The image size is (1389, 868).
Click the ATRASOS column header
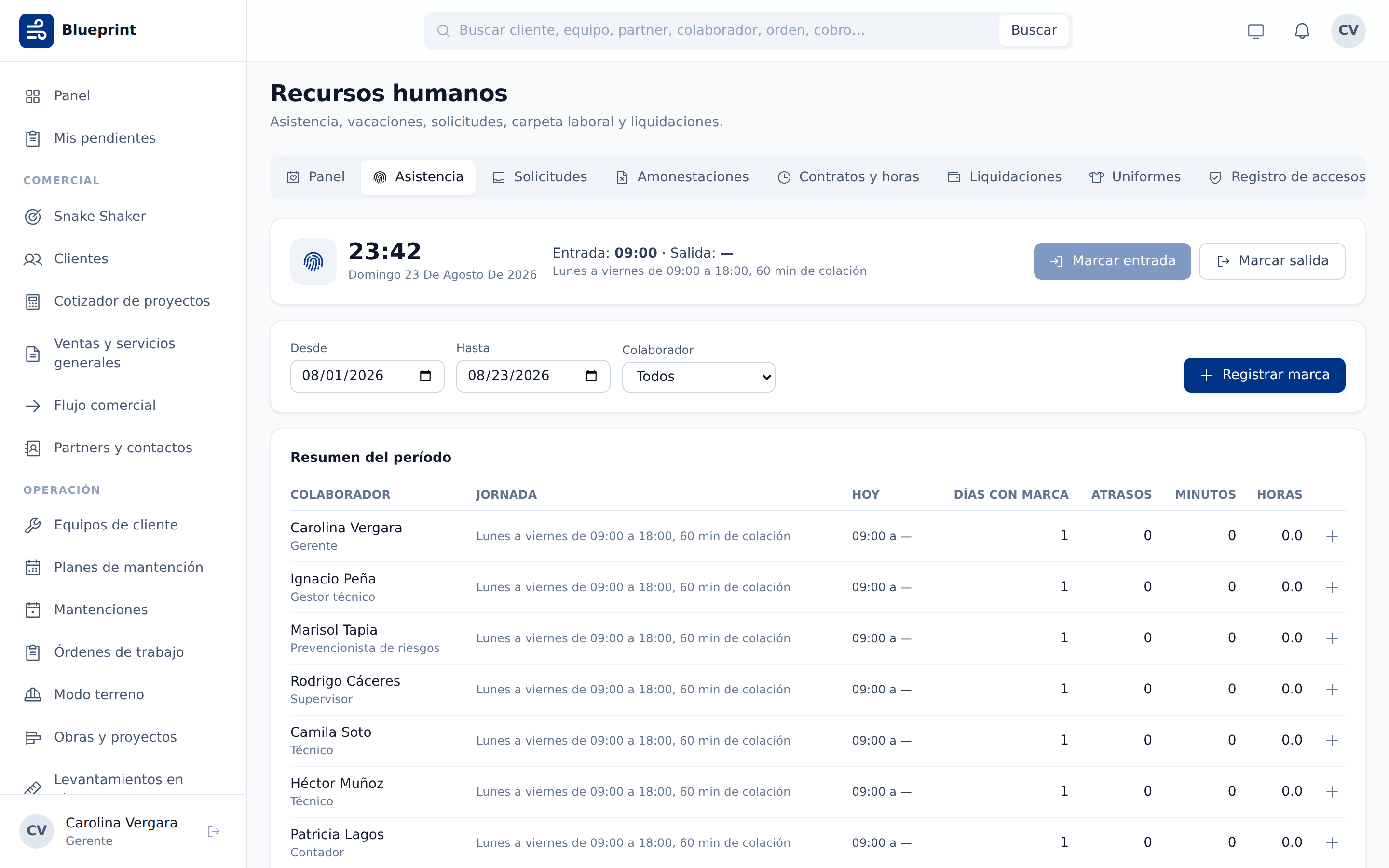coord(1121,495)
